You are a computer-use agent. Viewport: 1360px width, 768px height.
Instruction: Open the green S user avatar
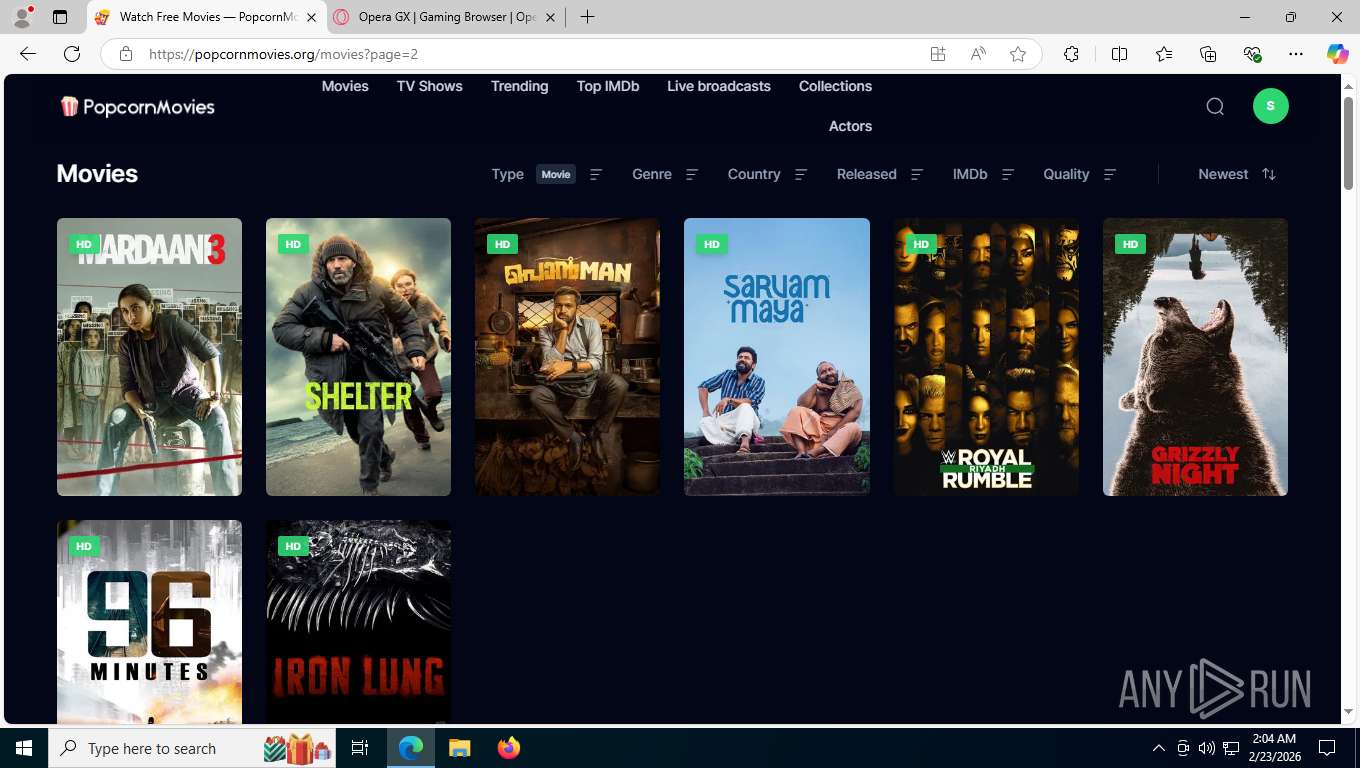pos(1271,106)
